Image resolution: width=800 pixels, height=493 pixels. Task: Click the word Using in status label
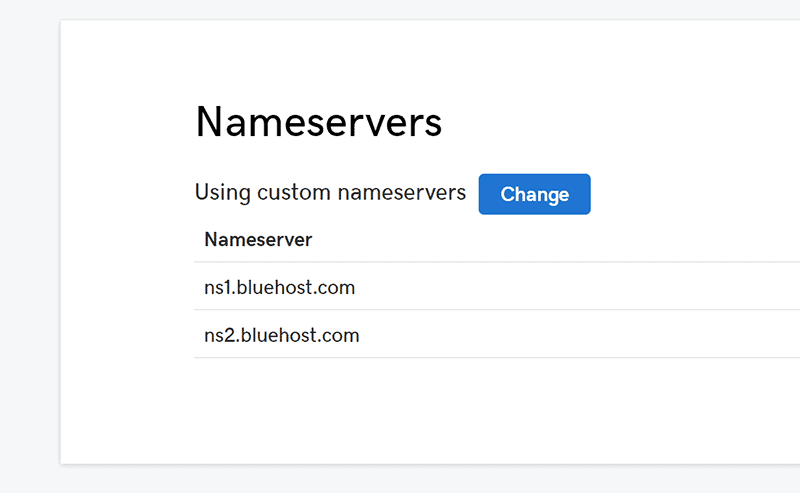coord(223,193)
